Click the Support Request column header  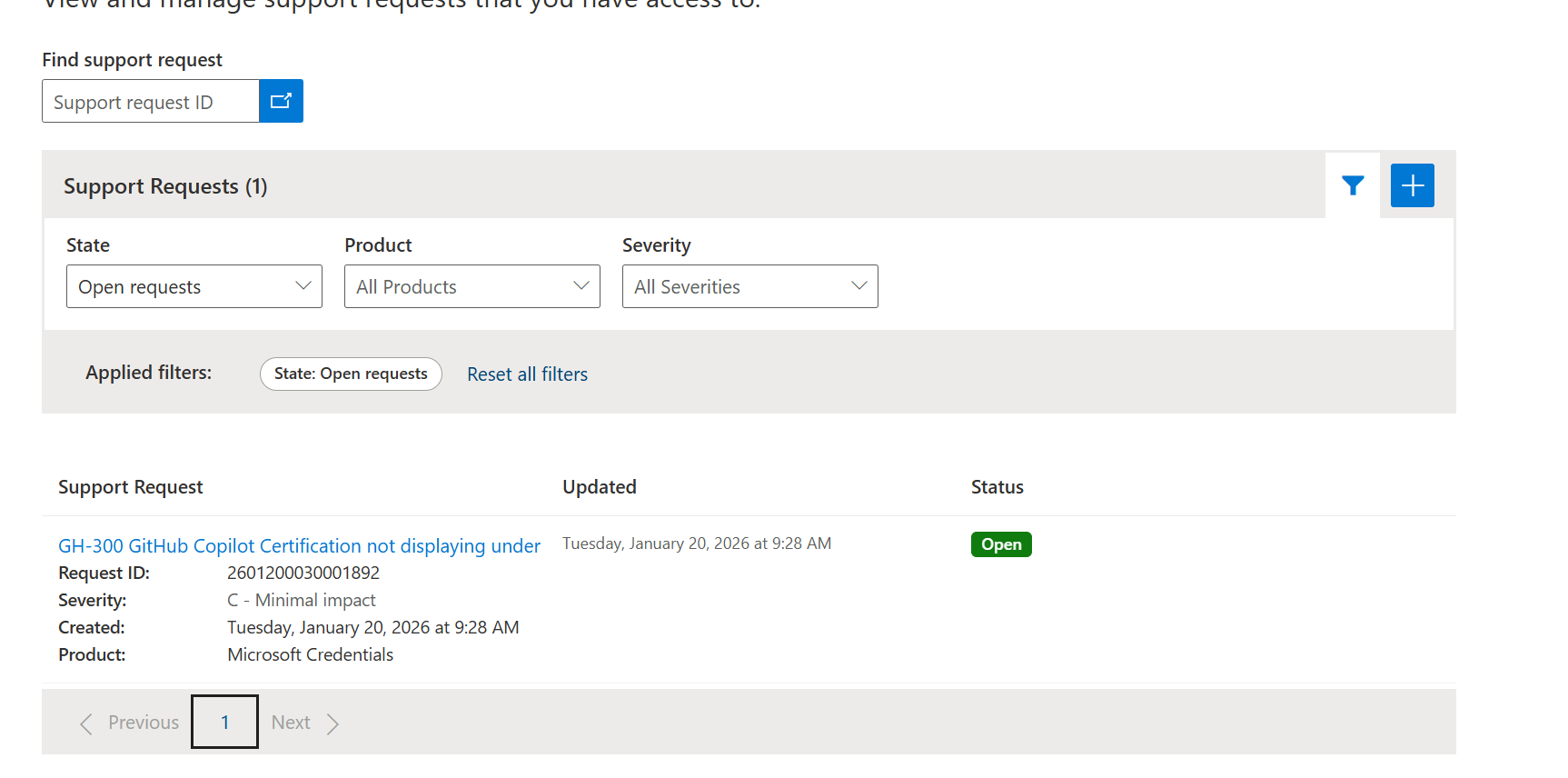coord(131,487)
